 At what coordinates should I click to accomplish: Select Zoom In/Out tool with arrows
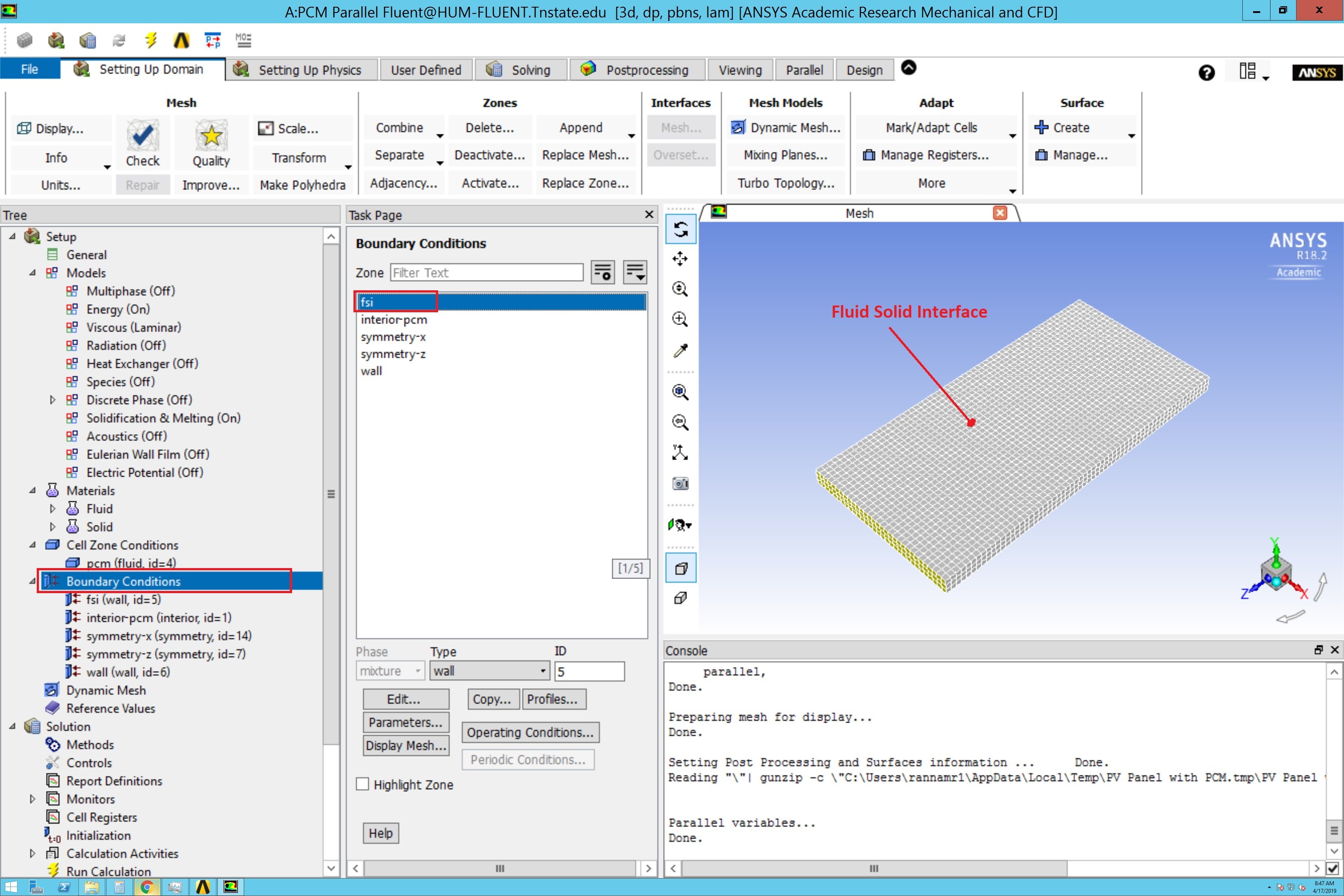click(x=680, y=289)
